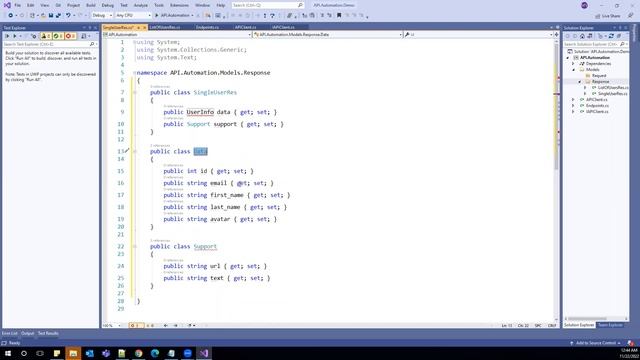Screen dimensions: 640x360
Task: Open the Error List panel tab
Action: [10, 333]
